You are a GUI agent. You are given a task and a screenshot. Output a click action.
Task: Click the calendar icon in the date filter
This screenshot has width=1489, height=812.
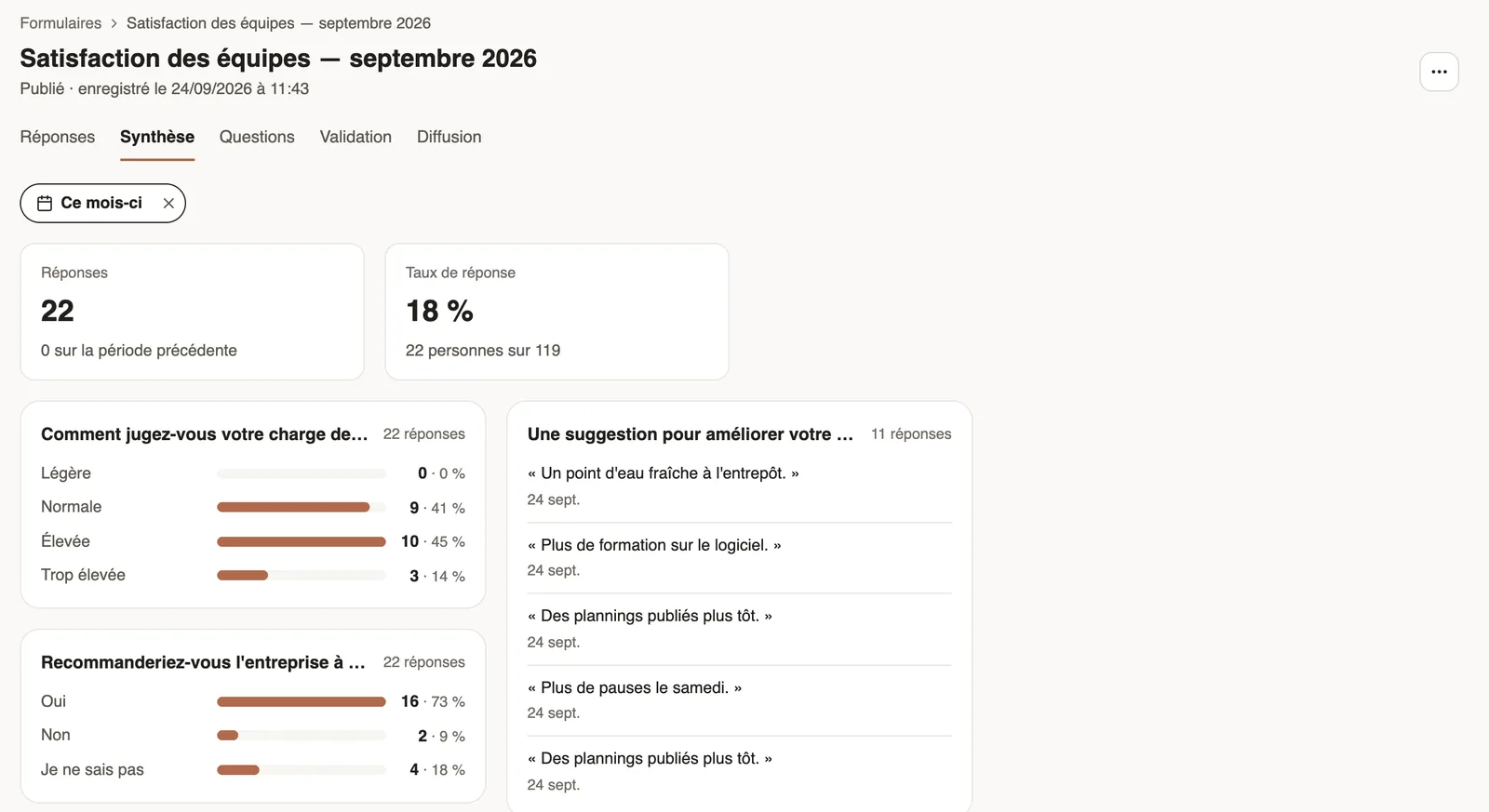pyautogui.click(x=45, y=204)
